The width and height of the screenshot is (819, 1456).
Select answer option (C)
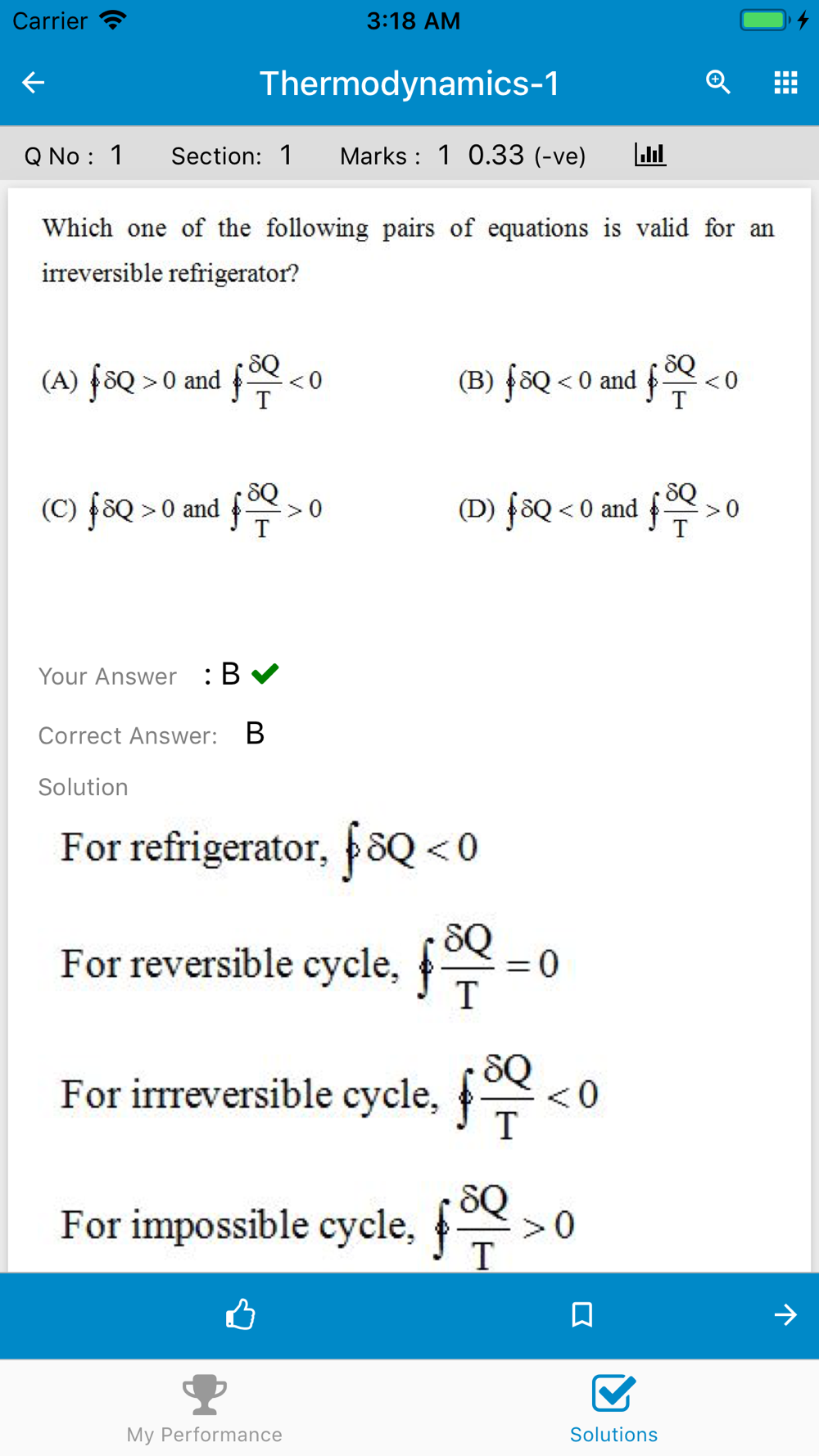181,509
